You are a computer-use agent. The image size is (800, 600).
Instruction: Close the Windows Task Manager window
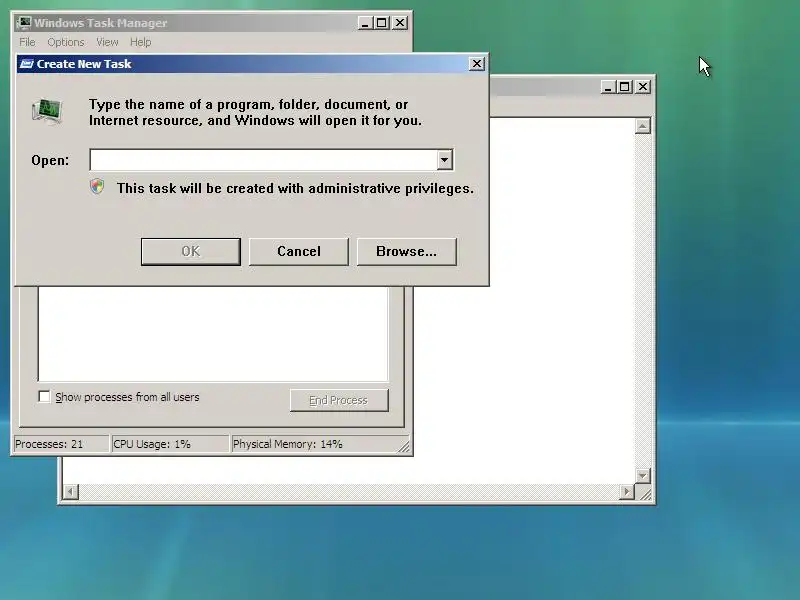pyautogui.click(x=399, y=23)
